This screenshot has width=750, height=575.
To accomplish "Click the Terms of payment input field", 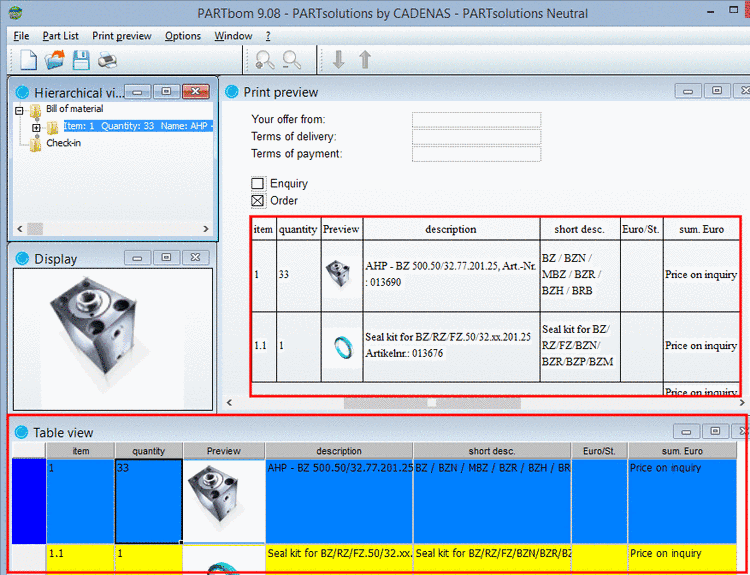I will 476,154.
